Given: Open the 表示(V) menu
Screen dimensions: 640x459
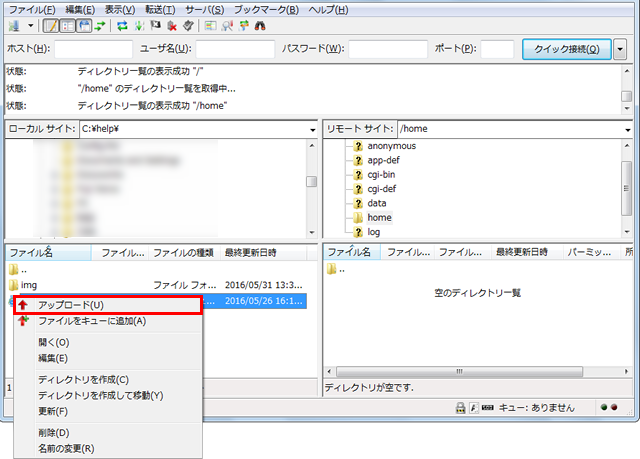Looking at the screenshot, I should click(120, 9).
